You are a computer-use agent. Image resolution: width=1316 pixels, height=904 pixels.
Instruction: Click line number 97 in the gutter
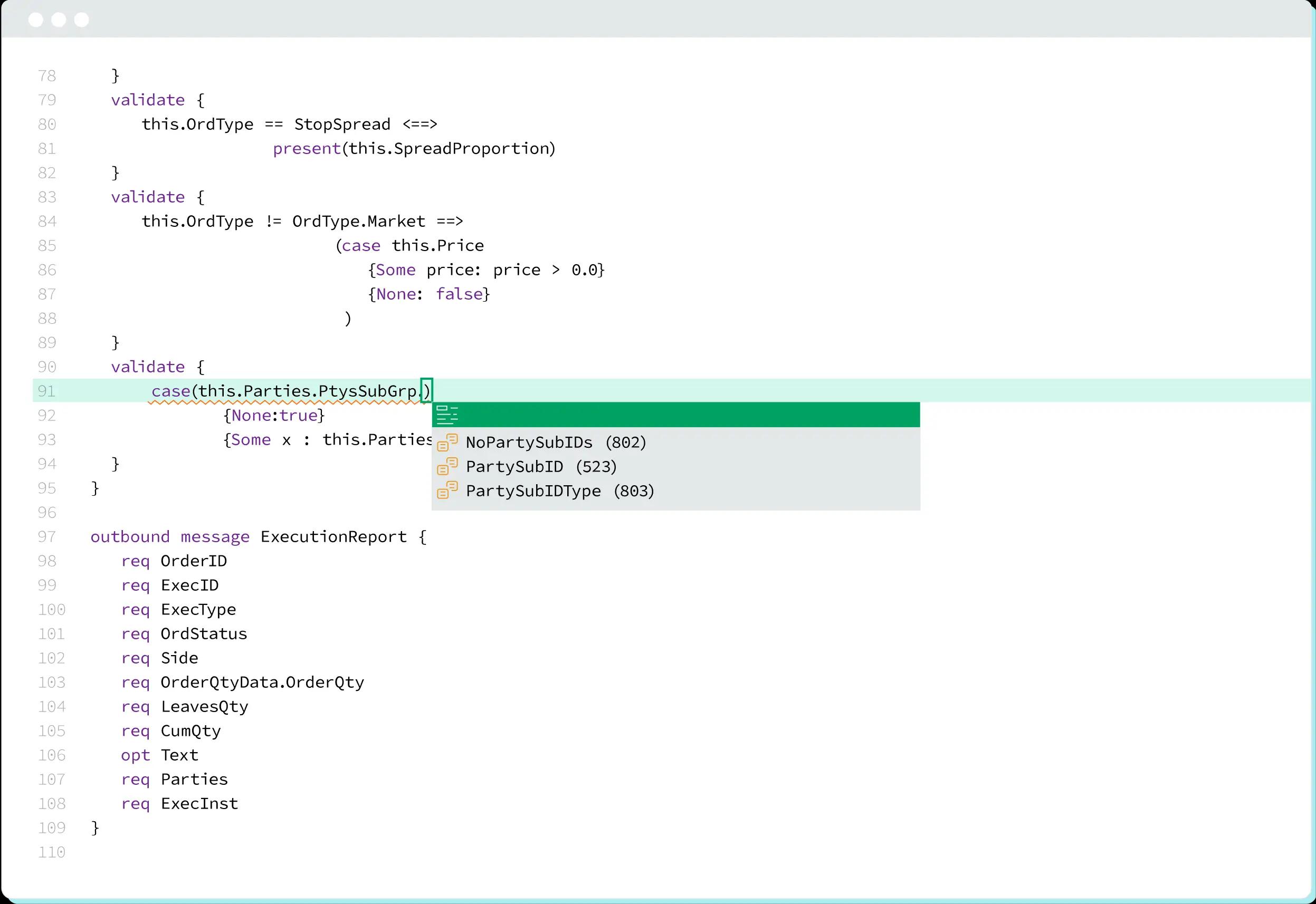coord(47,536)
